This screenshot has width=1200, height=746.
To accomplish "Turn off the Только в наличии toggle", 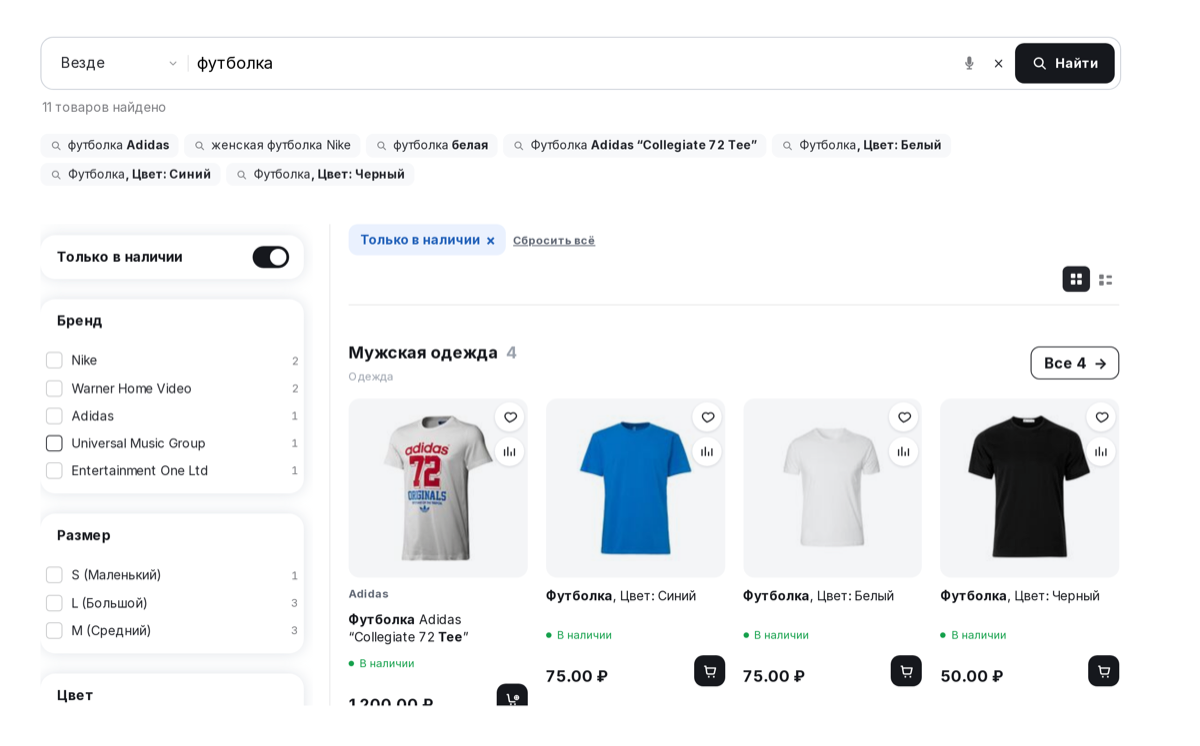I will tap(270, 257).
